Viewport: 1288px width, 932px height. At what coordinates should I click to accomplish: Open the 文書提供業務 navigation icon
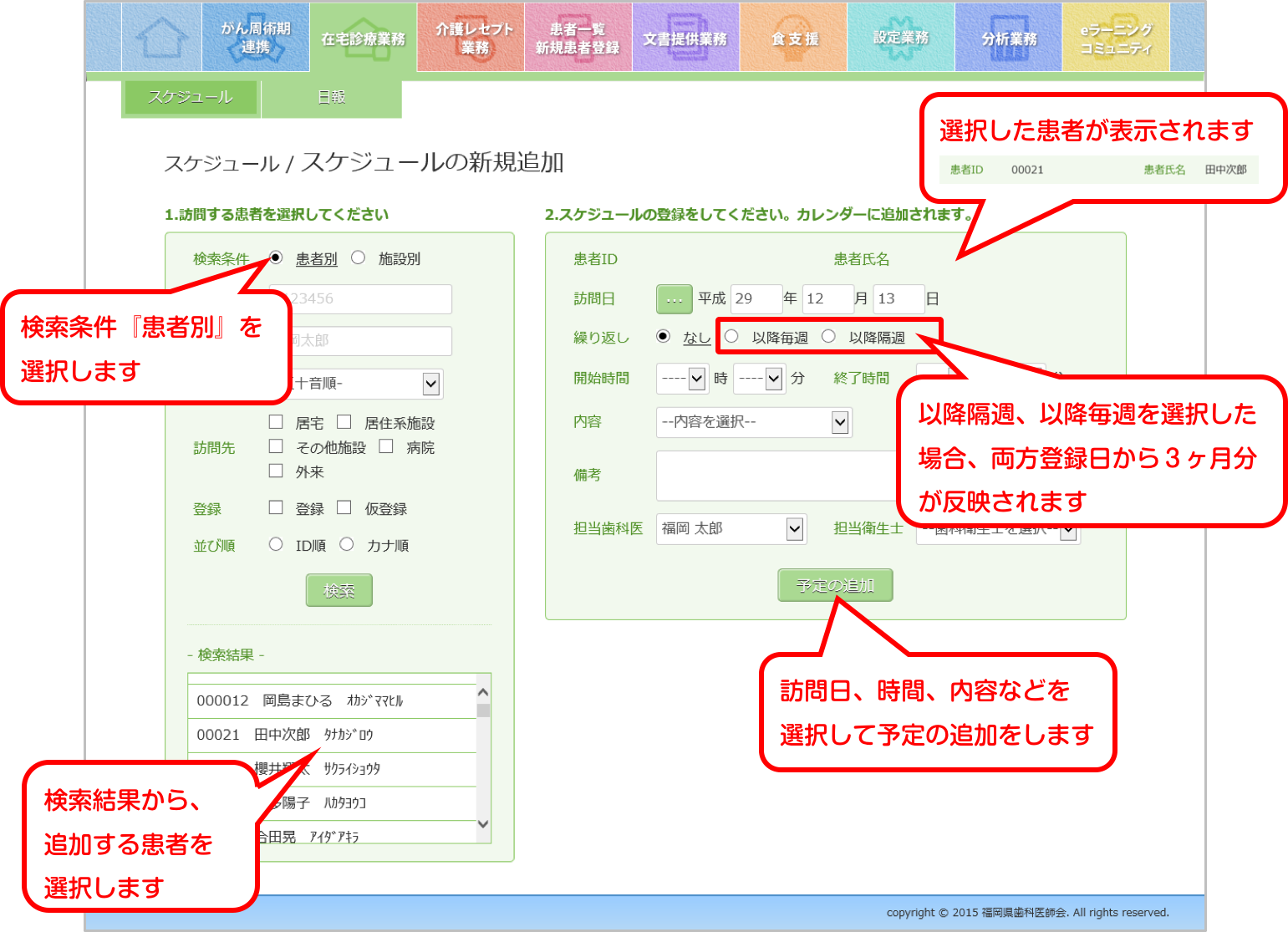(x=685, y=38)
